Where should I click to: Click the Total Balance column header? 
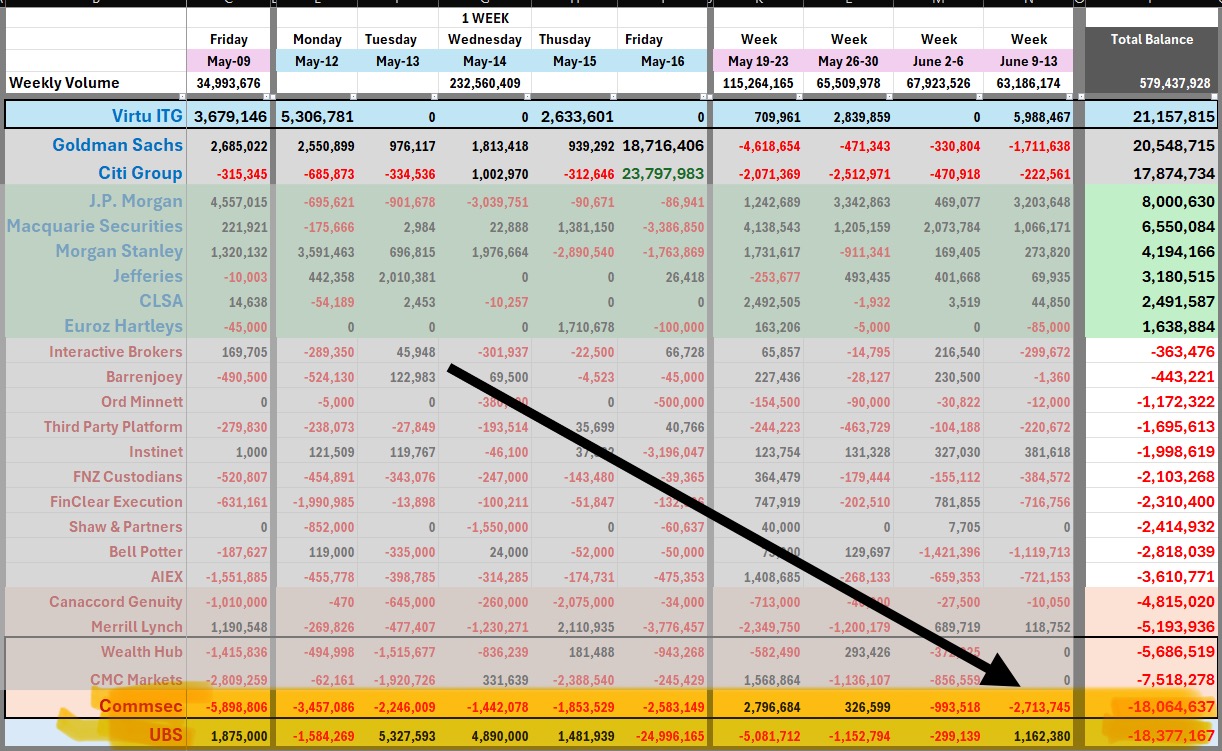pos(1152,40)
